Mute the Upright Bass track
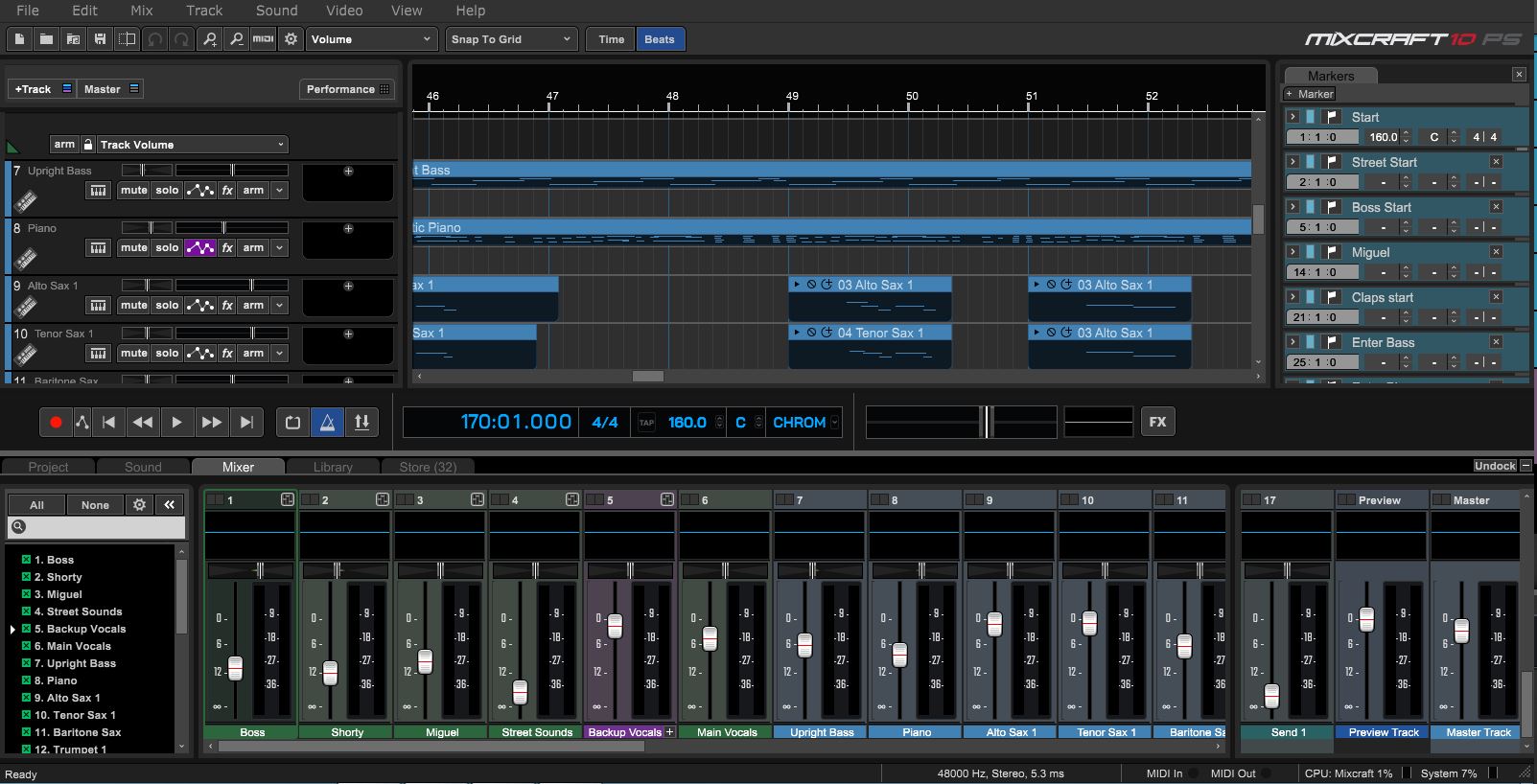This screenshot has width=1537, height=784. pyautogui.click(x=133, y=191)
